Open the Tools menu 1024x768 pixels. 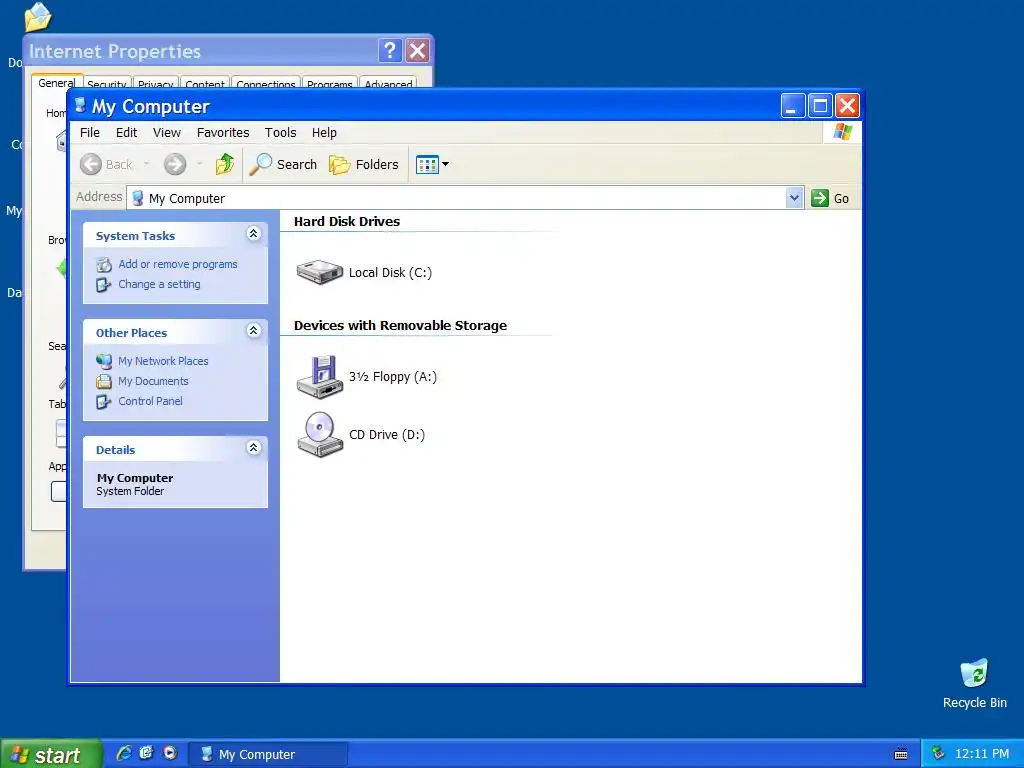pyautogui.click(x=280, y=133)
